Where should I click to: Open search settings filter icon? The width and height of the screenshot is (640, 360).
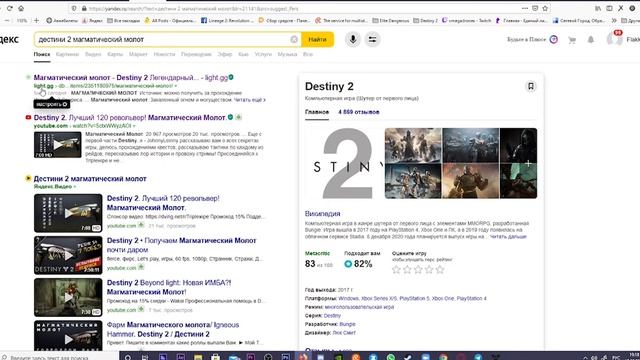coord(372,39)
